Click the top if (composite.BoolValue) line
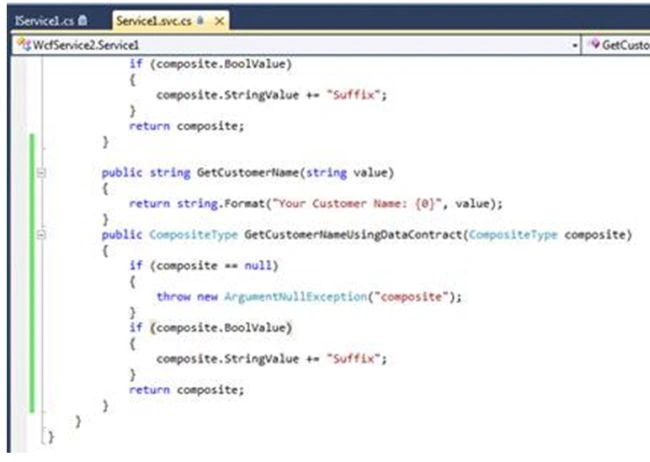Screen dimensions: 650x462 [x=211, y=64]
